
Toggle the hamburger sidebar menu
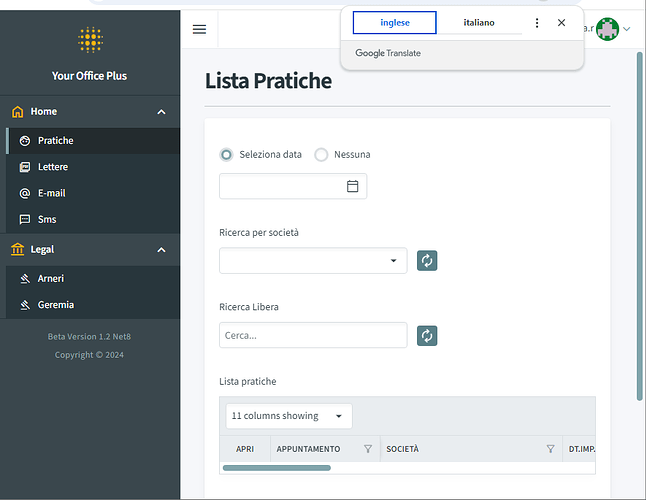click(x=199, y=29)
